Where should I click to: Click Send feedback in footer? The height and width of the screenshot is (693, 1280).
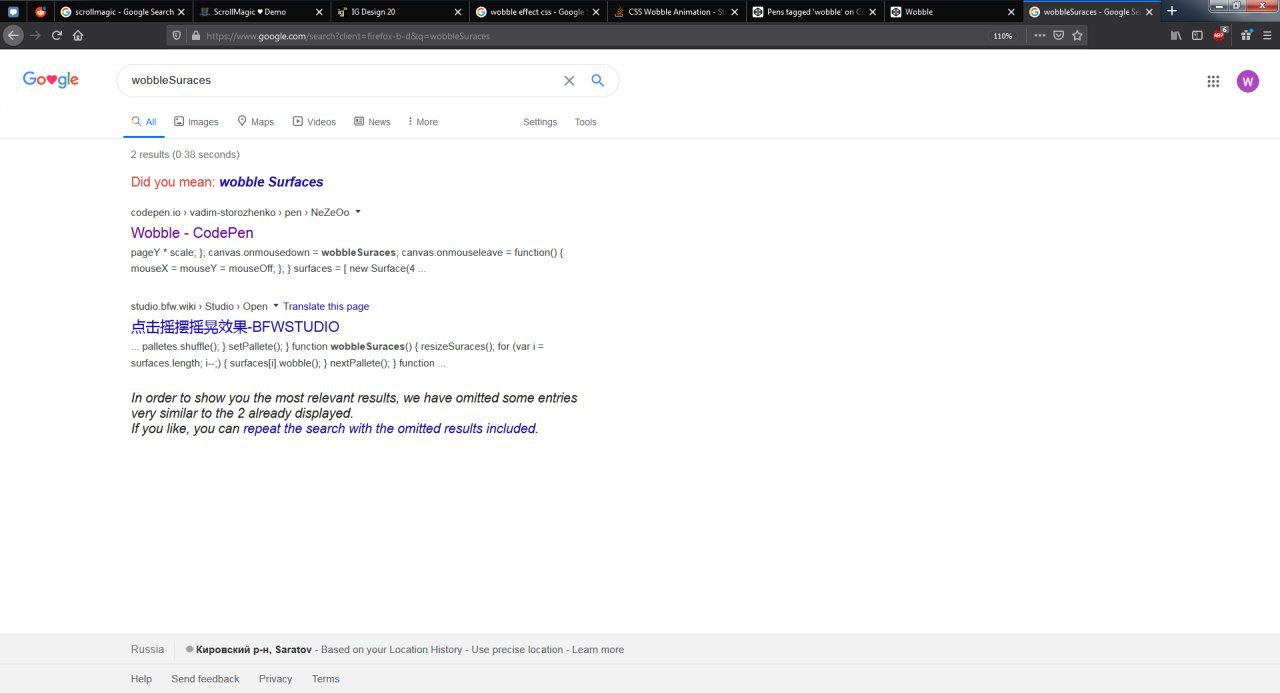[x=205, y=679]
